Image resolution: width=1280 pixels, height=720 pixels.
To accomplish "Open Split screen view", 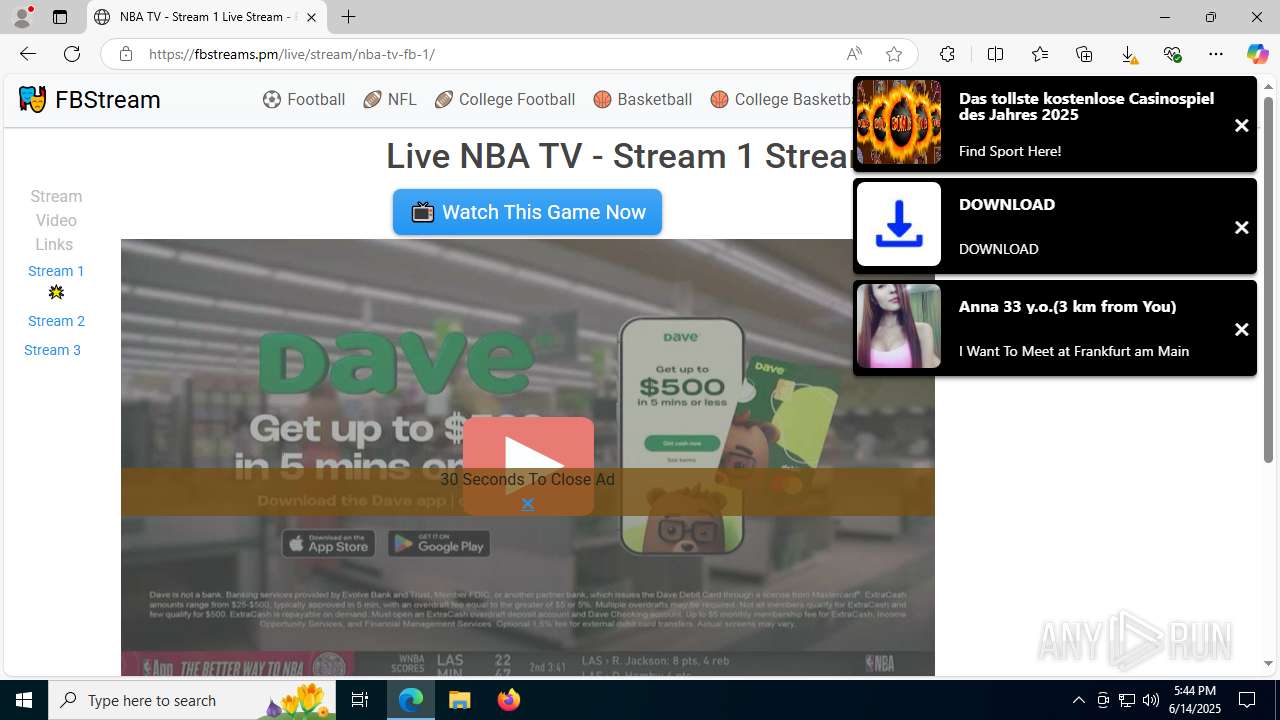I will (995, 54).
